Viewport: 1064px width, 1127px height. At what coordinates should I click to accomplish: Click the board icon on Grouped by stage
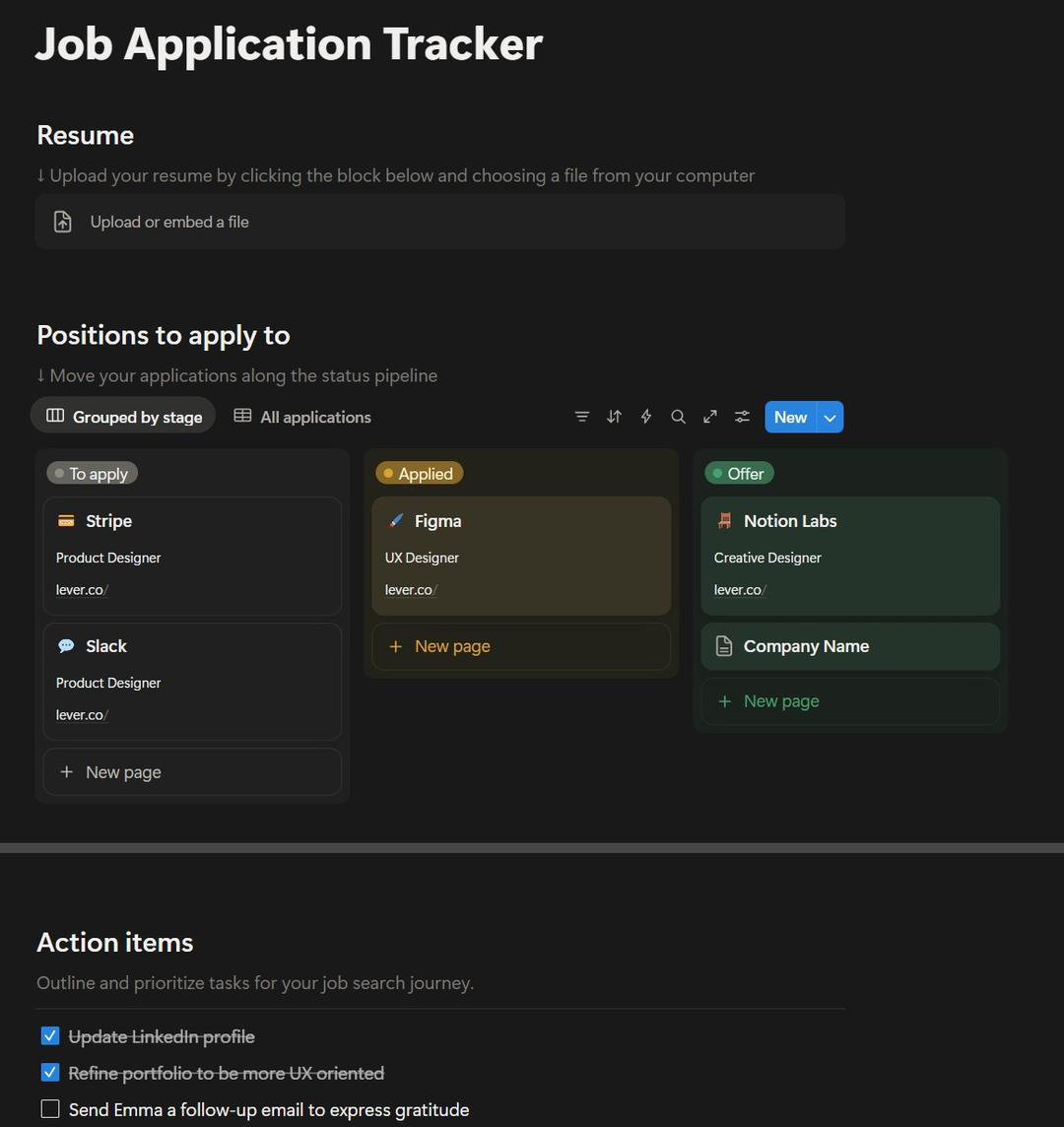tap(55, 416)
